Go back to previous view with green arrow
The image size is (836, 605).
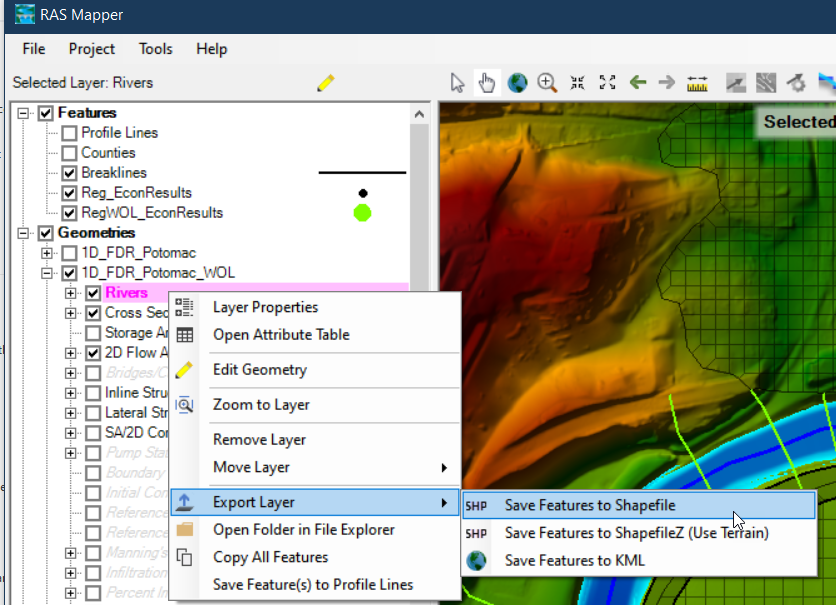pyautogui.click(x=637, y=83)
